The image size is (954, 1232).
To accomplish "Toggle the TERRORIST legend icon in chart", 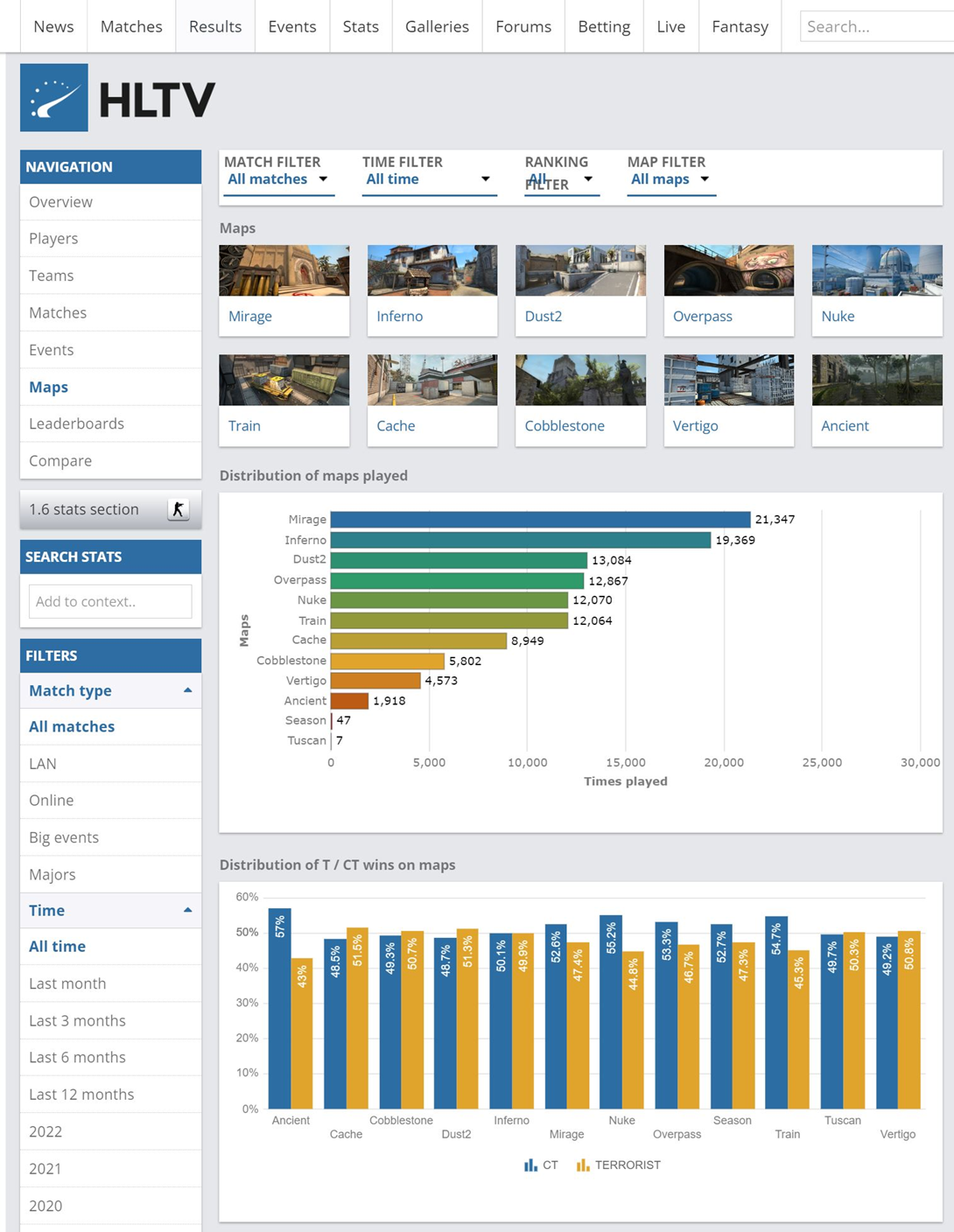I will coord(583,1165).
